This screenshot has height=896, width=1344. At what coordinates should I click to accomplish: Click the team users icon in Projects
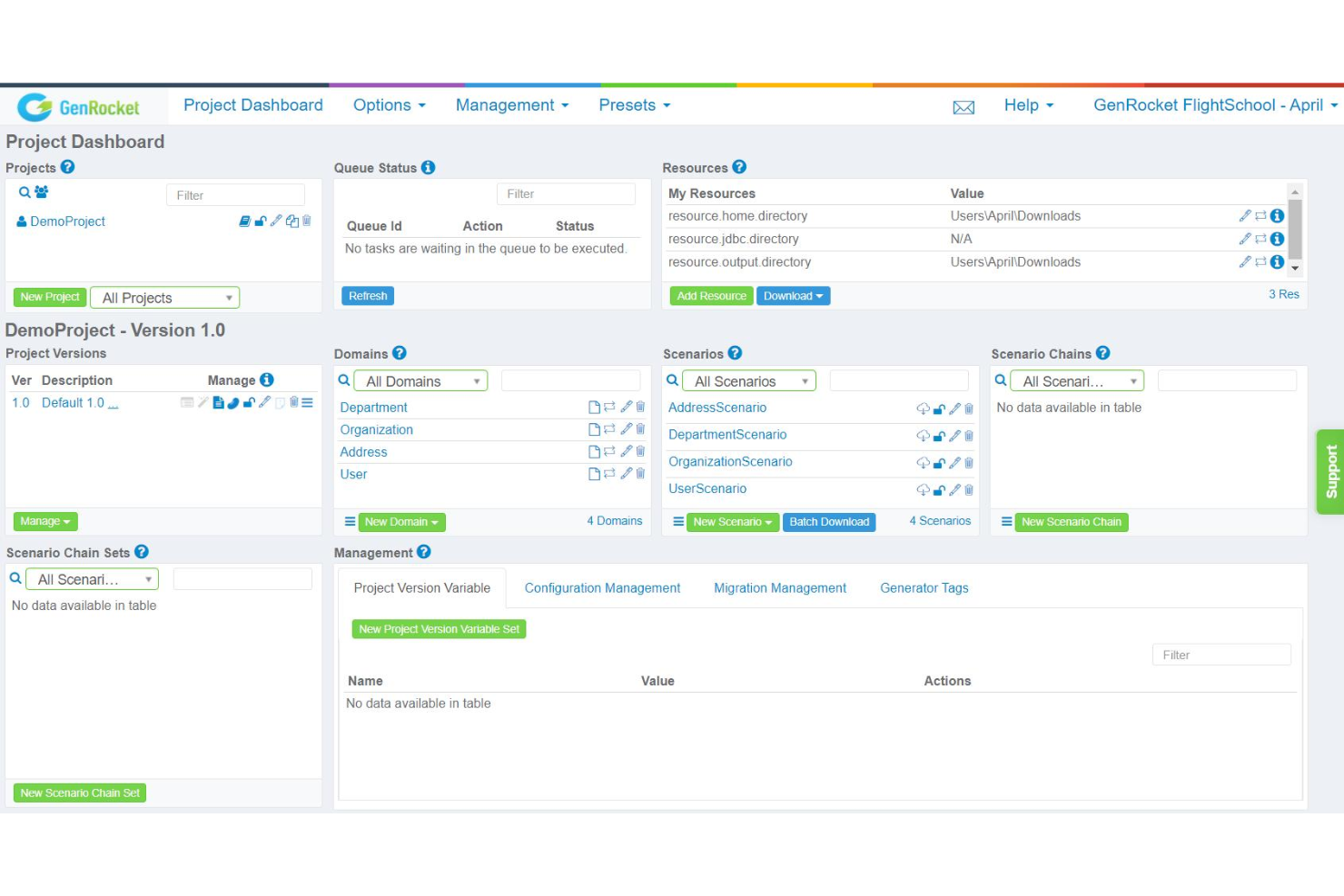[x=41, y=192]
